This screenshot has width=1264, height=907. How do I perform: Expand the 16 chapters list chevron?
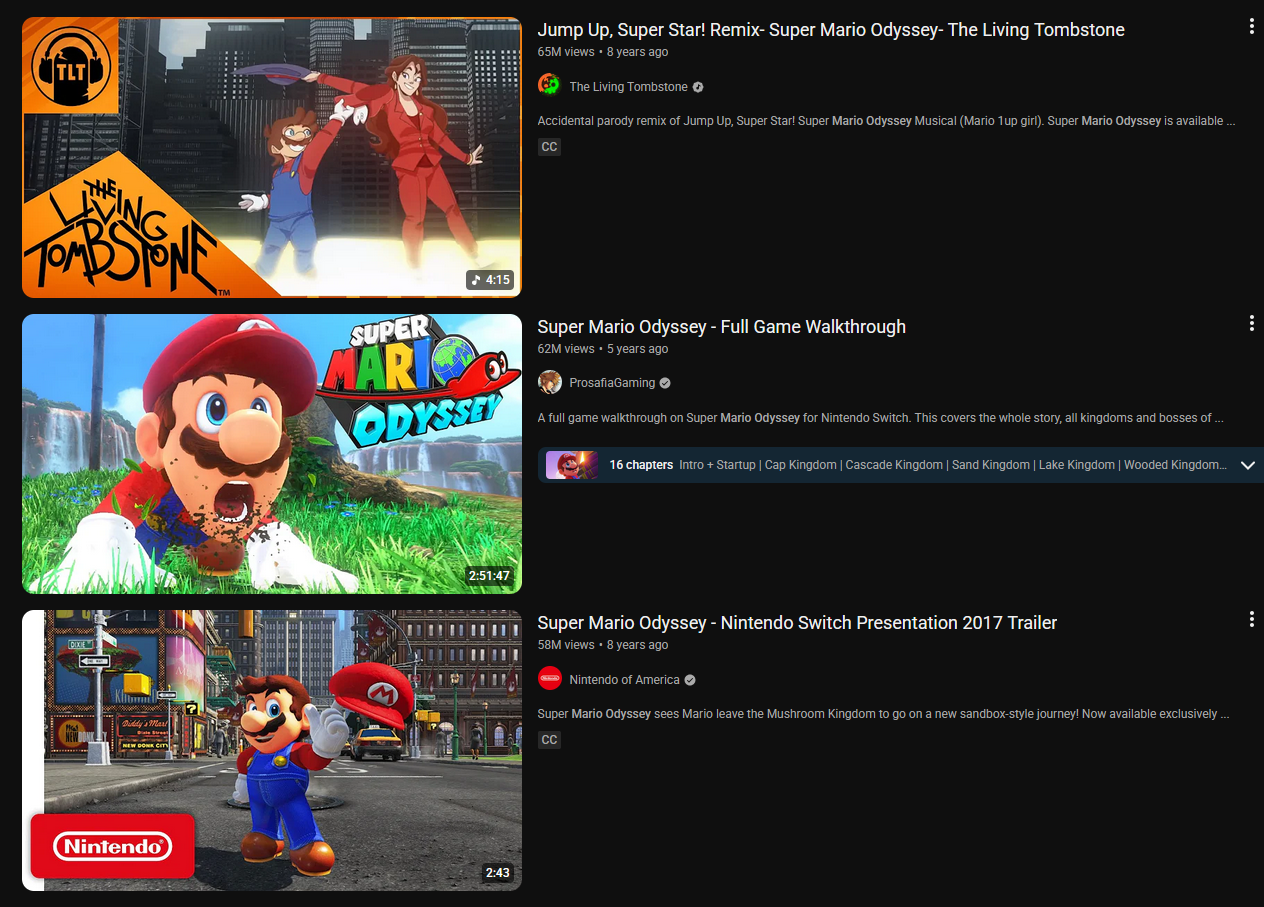[x=1247, y=465]
